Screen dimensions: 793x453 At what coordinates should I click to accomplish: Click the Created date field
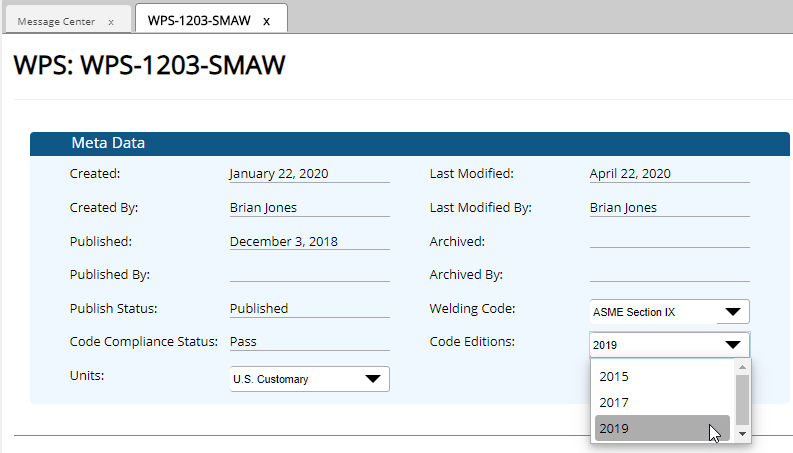pyautogui.click(x=309, y=174)
